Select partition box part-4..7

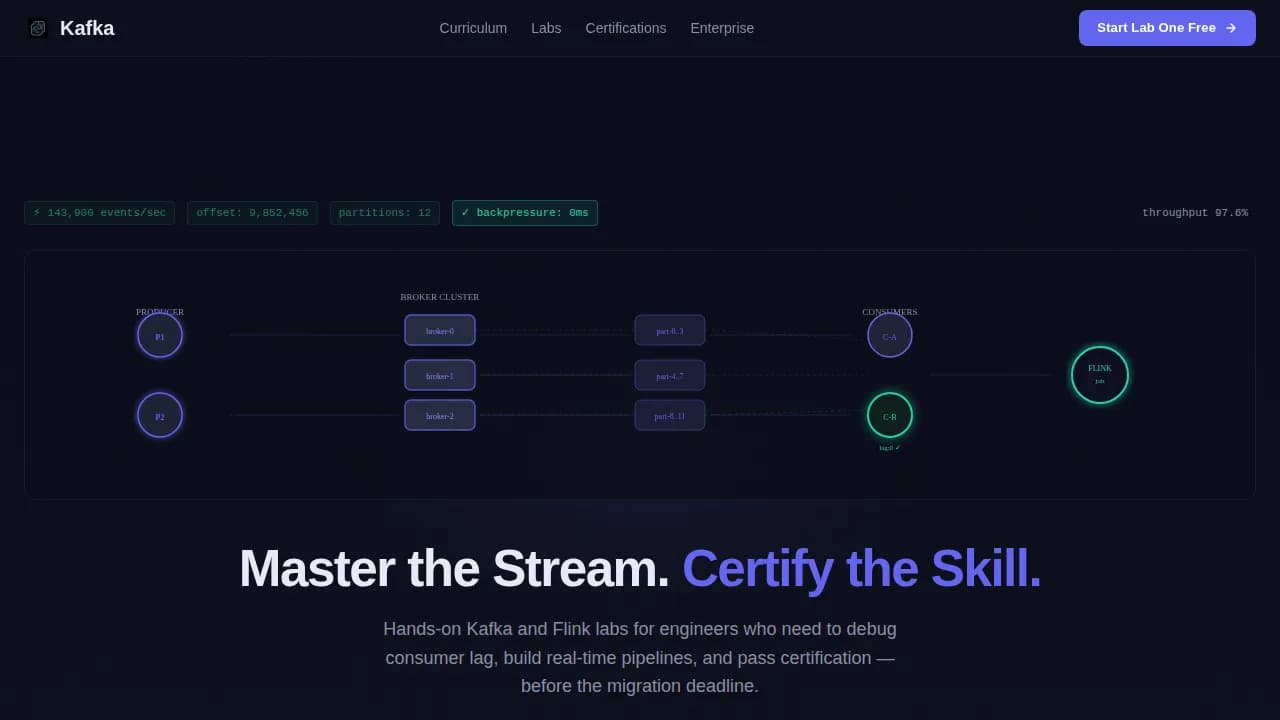coord(670,375)
